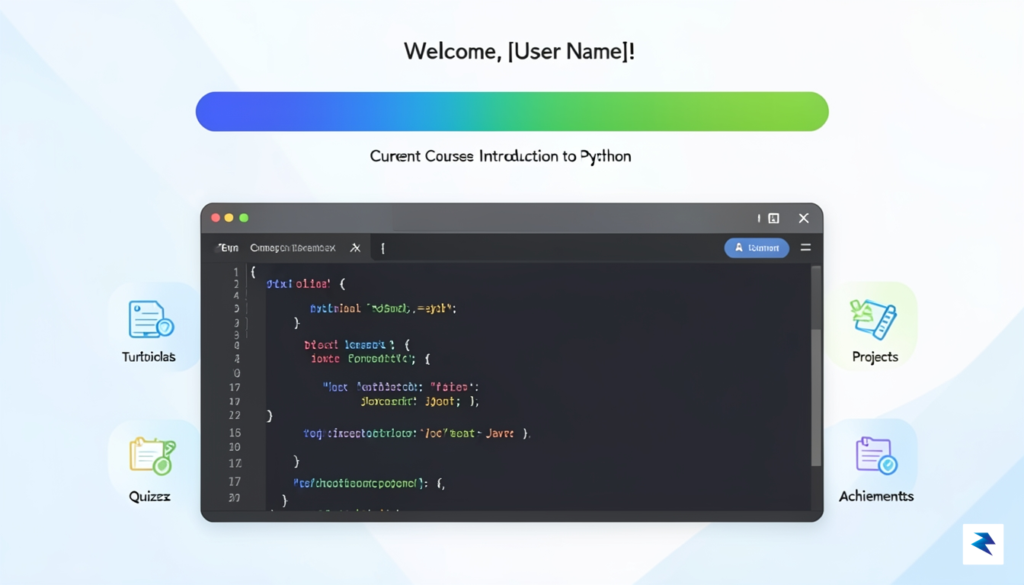Click the editor's vertical scrollbar thumb

click(x=816, y=398)
